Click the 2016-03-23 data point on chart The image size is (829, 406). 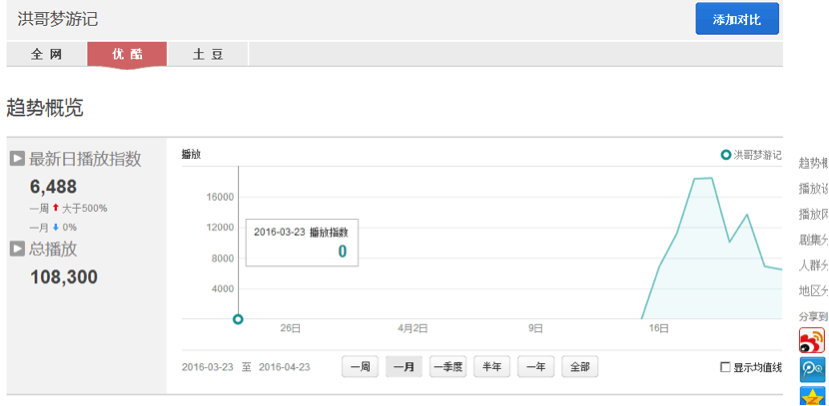point(238,319)
